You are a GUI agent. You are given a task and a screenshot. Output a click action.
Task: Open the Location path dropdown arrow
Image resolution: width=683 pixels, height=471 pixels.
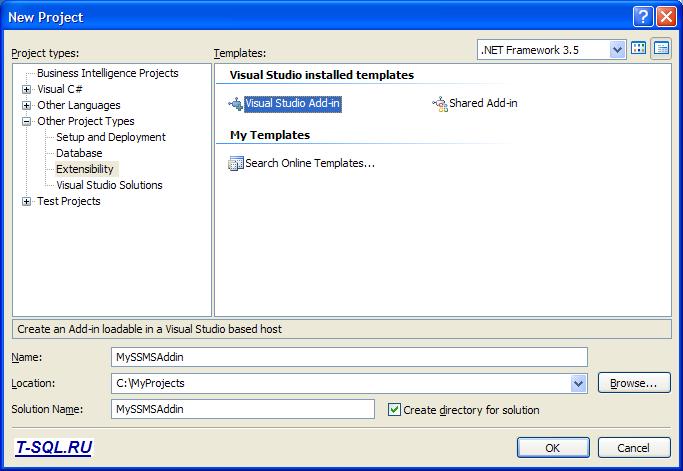click(x=578, y=383)
